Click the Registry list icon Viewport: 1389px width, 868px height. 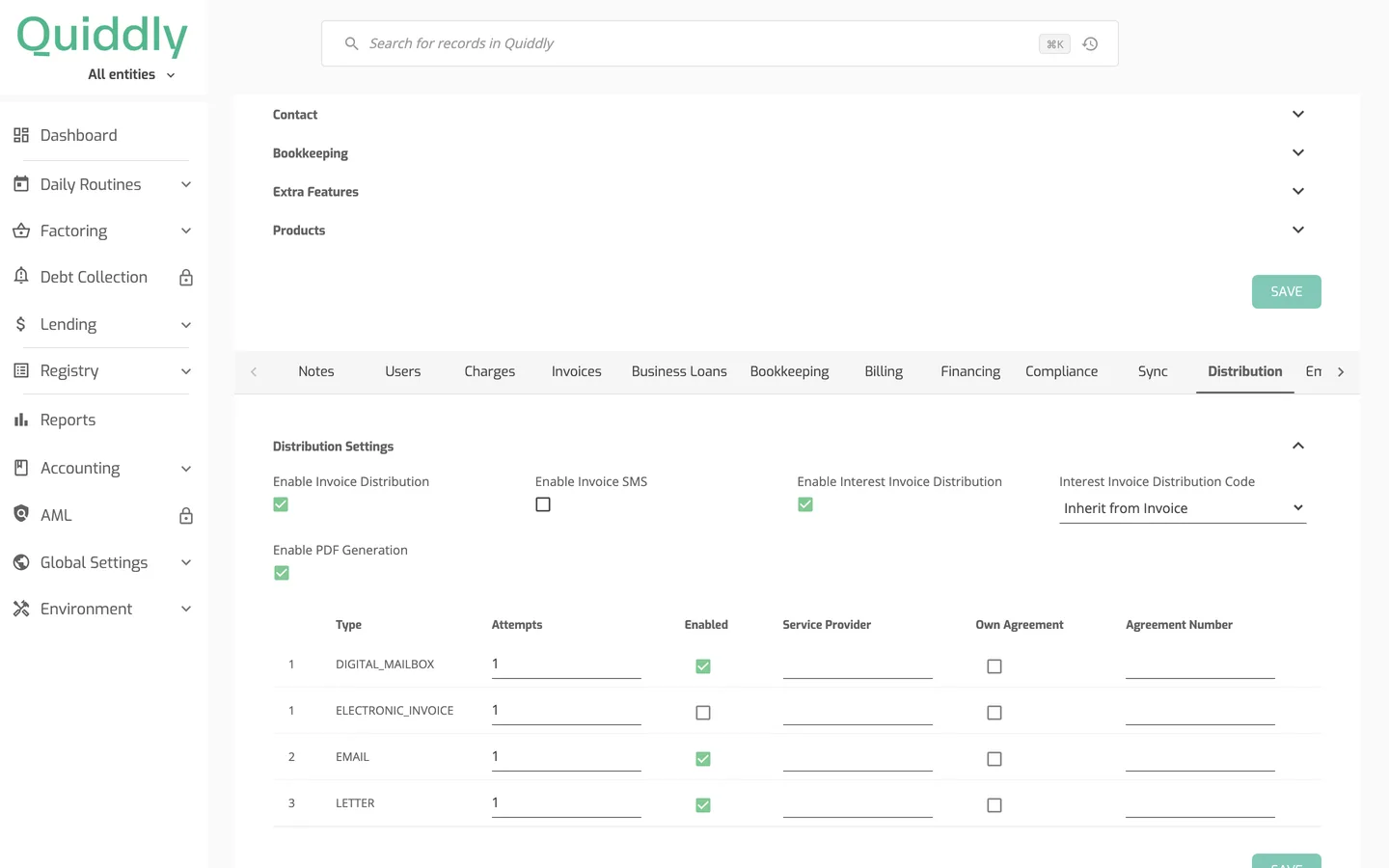click(21, 370)
